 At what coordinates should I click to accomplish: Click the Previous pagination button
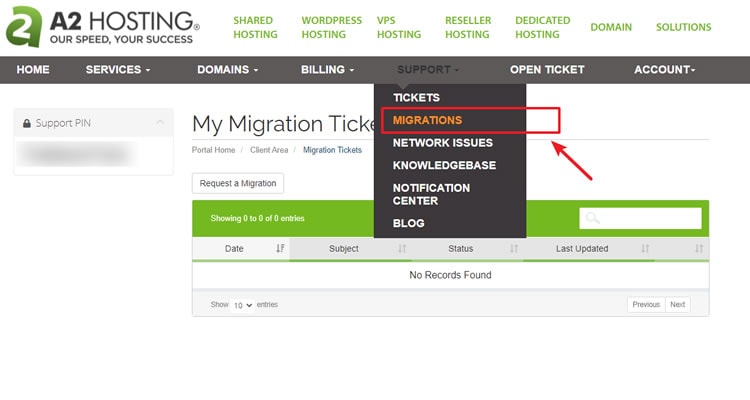tap(646, 304)
